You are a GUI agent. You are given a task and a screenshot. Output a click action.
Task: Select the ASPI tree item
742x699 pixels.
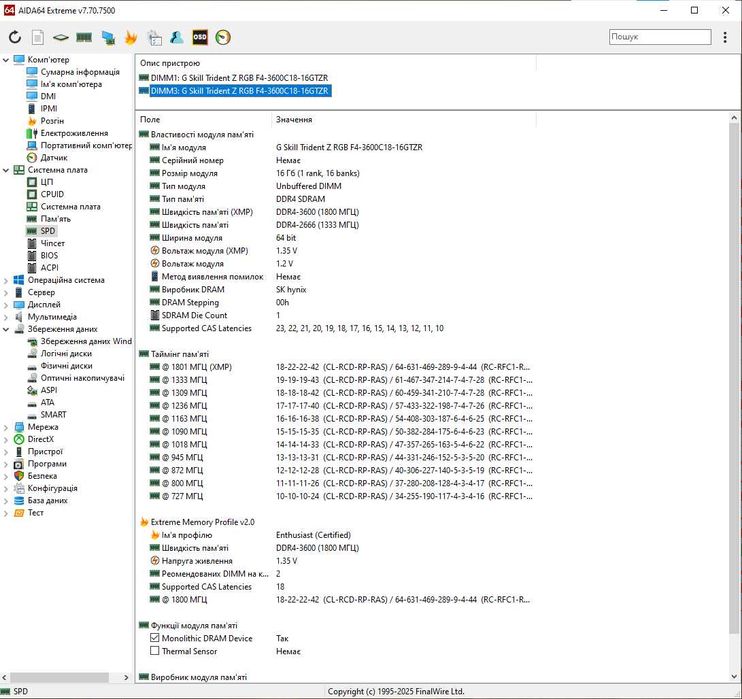point(49,390)
